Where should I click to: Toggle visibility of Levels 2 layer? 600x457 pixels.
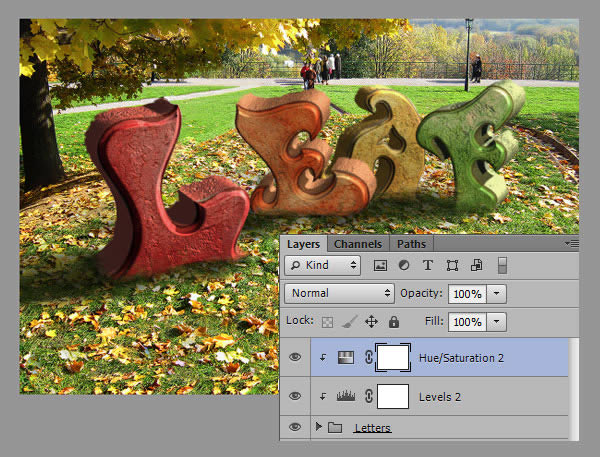295,397
